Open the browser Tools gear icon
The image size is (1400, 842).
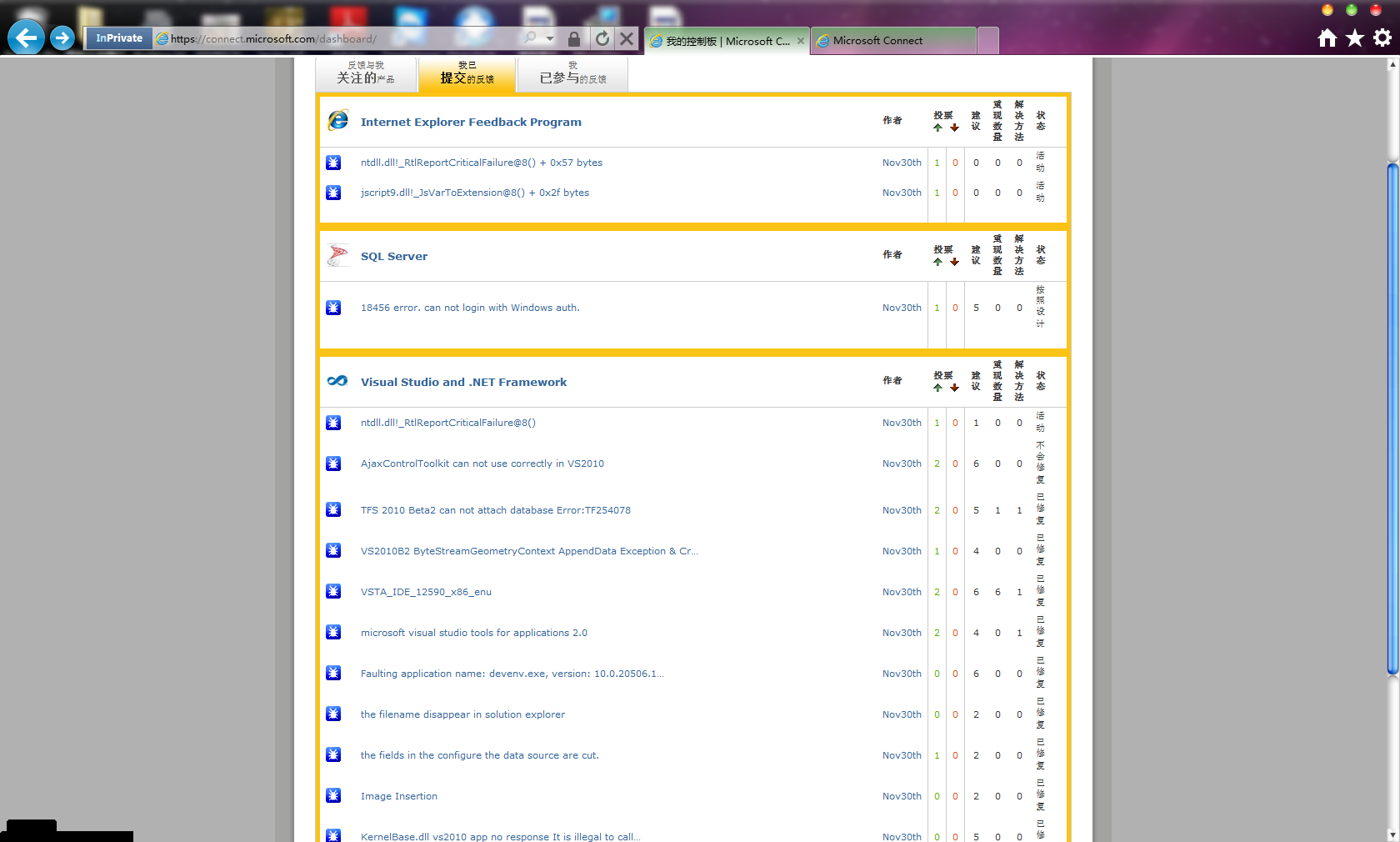tap(1382, 38)
